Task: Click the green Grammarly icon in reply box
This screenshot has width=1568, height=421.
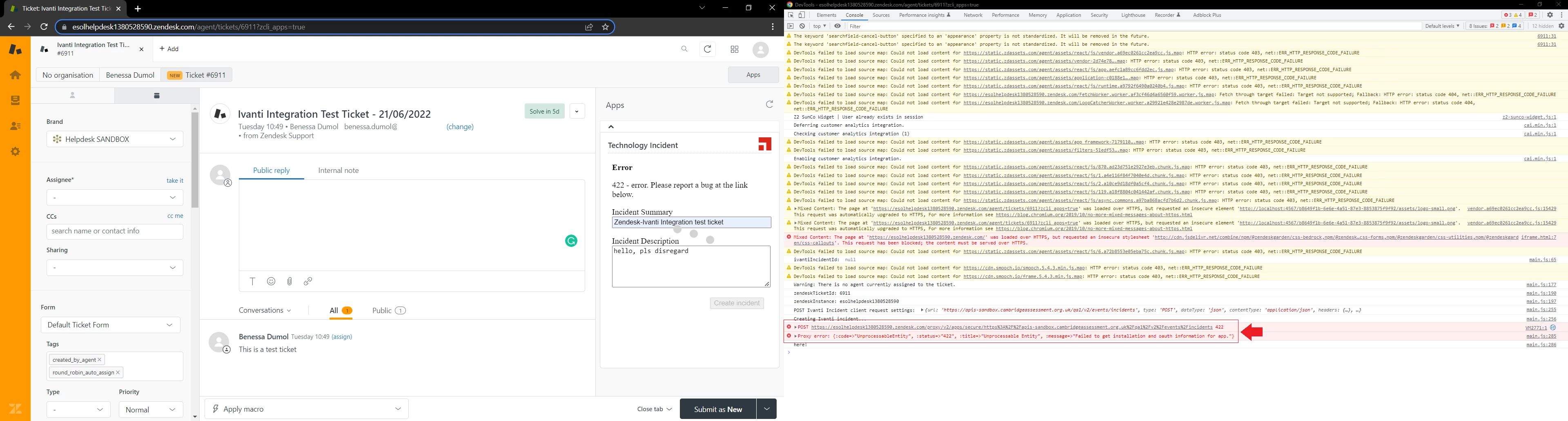Action: [x=571, y=241]
